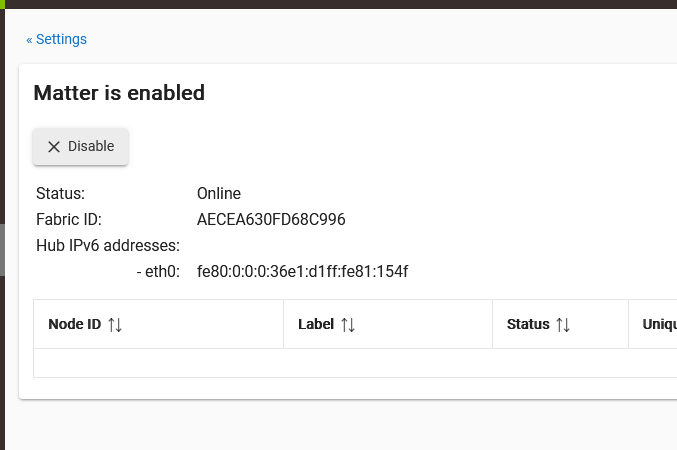Click the "Matter is enabled" heading
The image size is (677, 450).
(119, 93)
